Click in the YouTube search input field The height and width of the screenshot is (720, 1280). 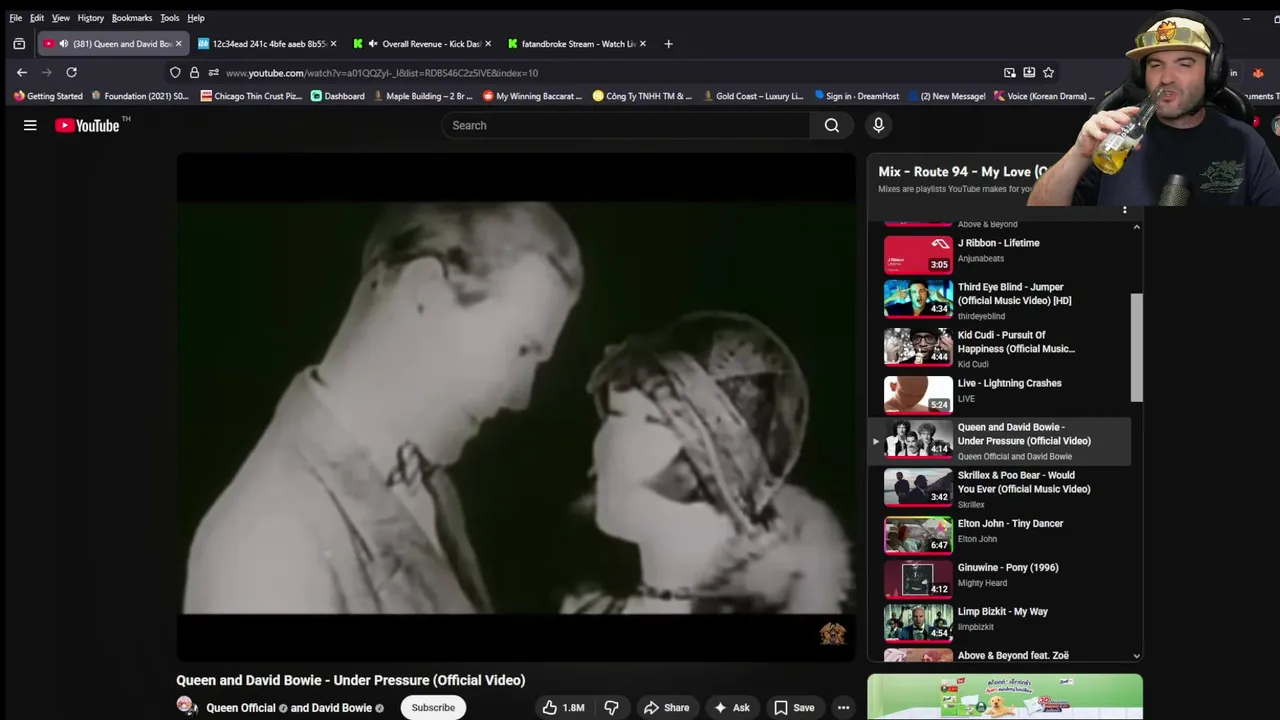627,125
